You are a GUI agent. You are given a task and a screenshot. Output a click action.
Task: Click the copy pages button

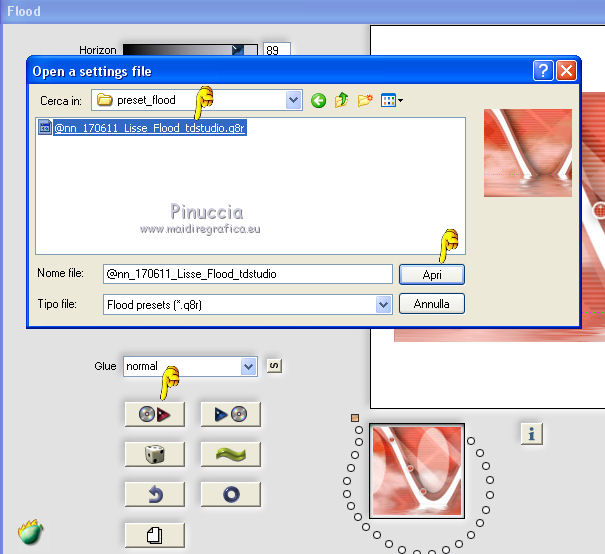click(x=155, y=535)
